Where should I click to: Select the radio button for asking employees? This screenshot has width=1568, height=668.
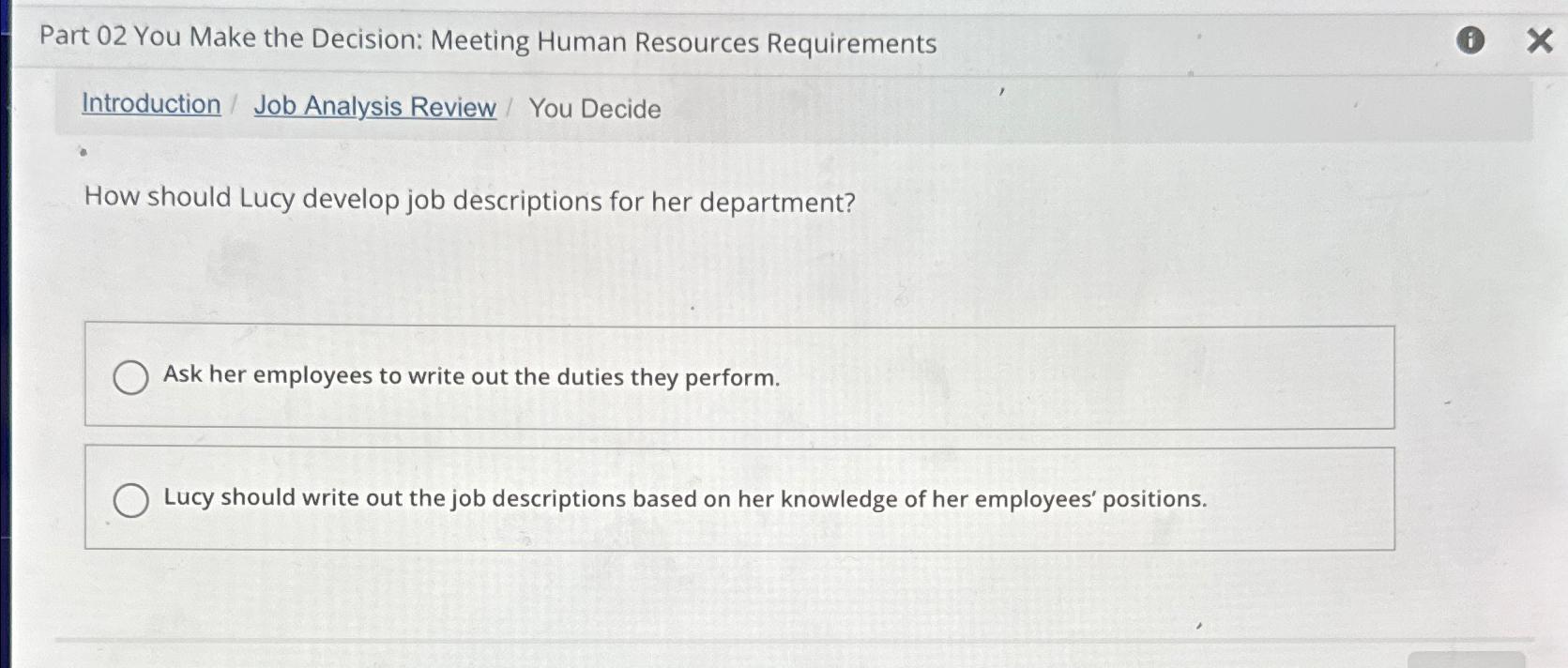pyautogui.click(x=132, y=378)
